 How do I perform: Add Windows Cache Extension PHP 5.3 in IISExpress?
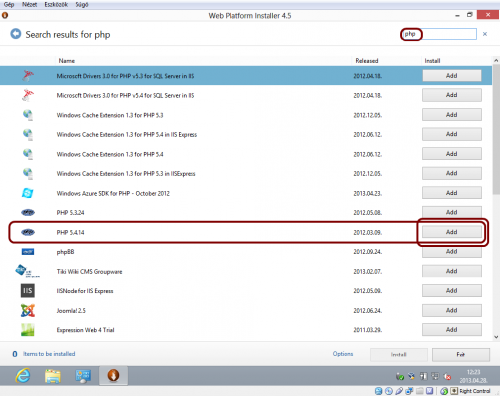(452, 173)
